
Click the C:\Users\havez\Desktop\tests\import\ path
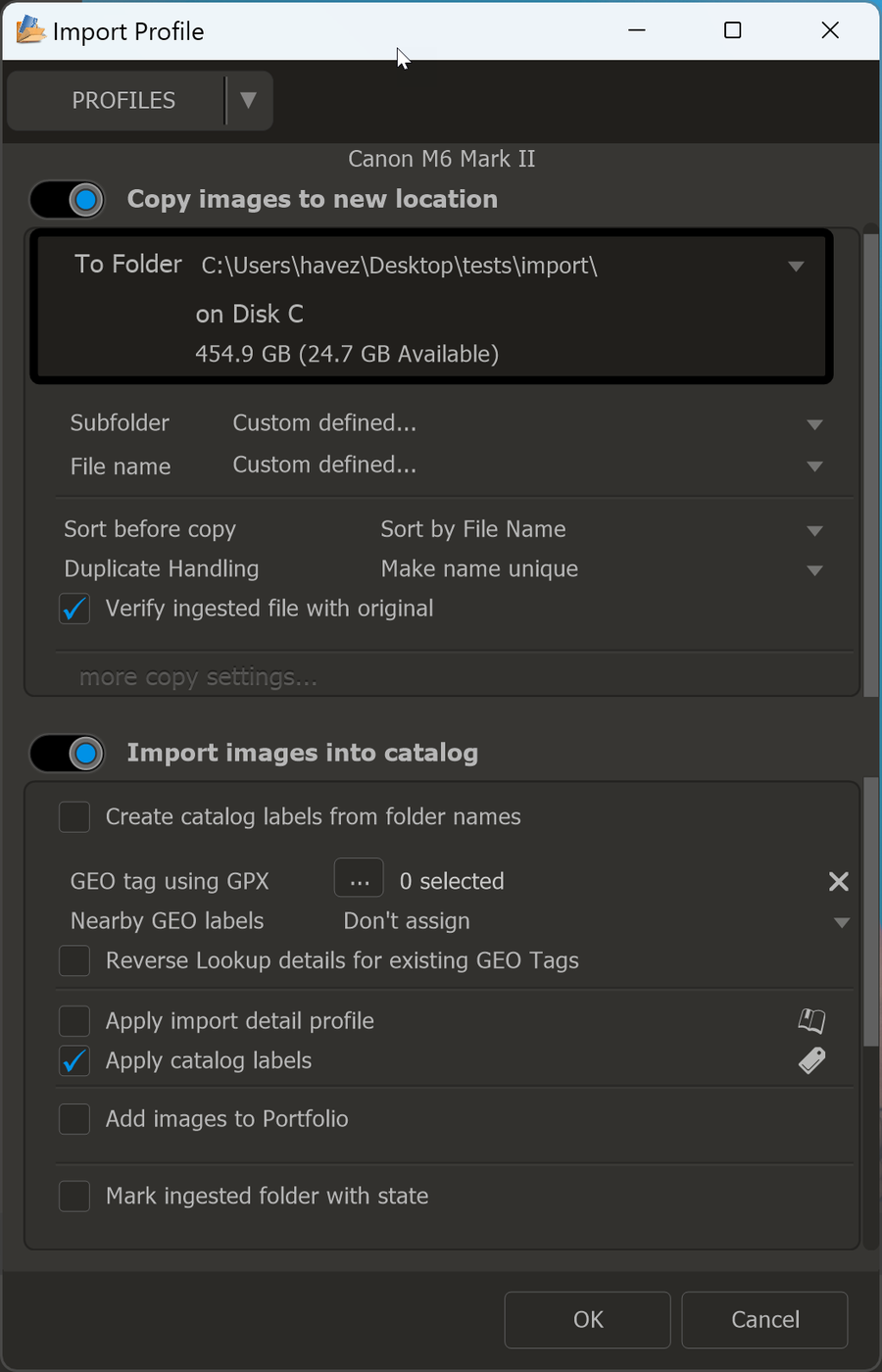399,266
